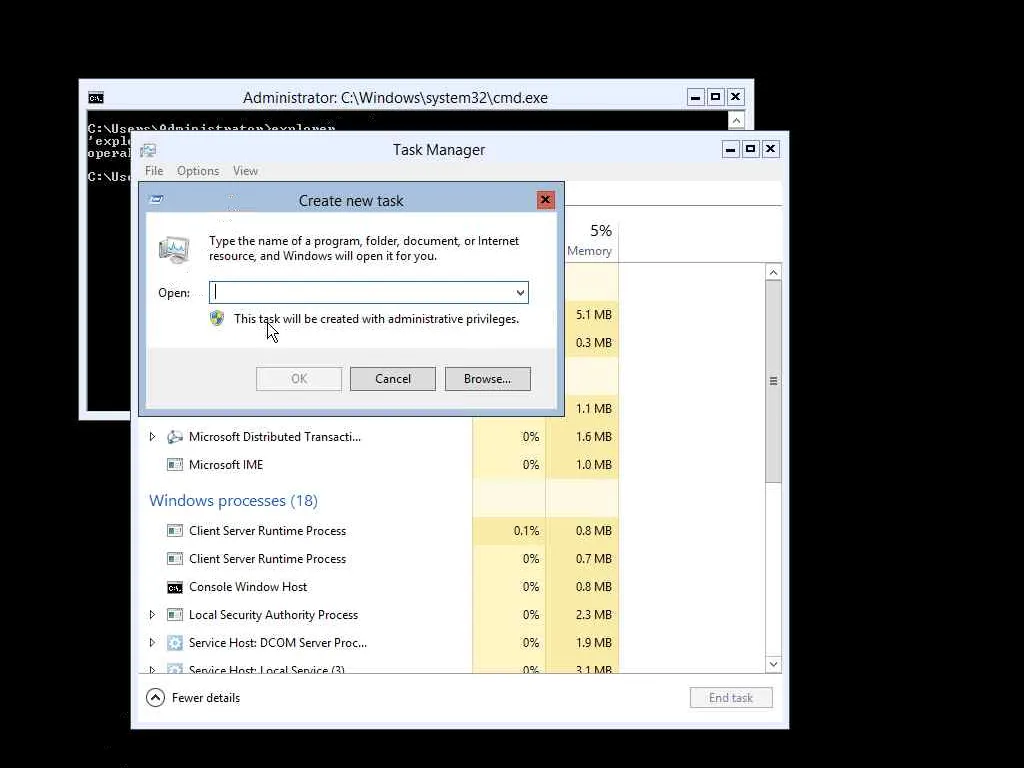Close the Create new task dialog

coord(545,200)
